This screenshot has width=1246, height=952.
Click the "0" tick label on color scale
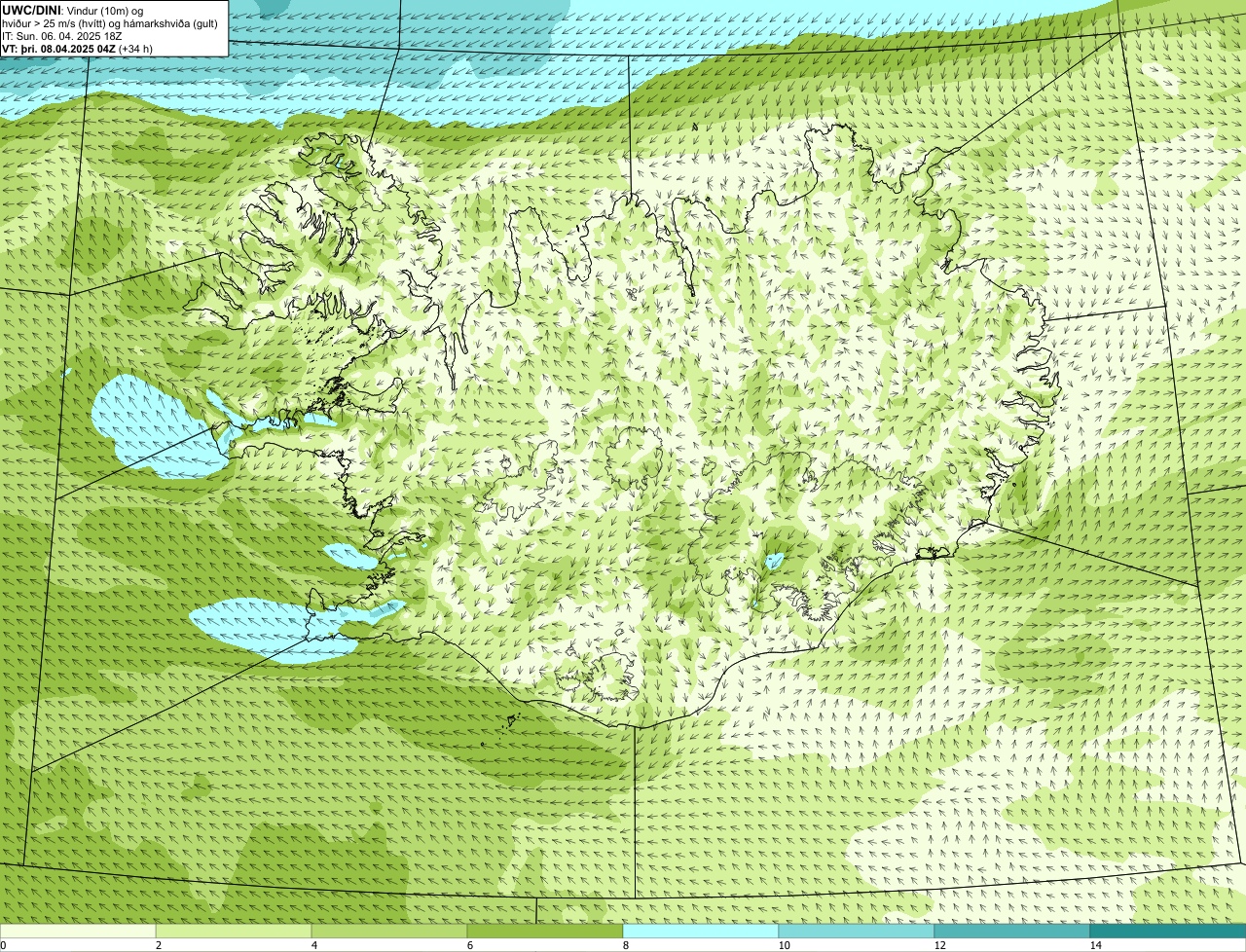click(x=3, y=945)
